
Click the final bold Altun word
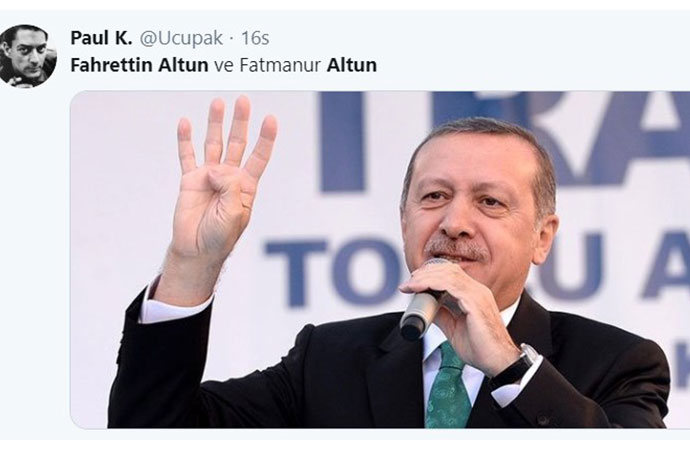352,65
